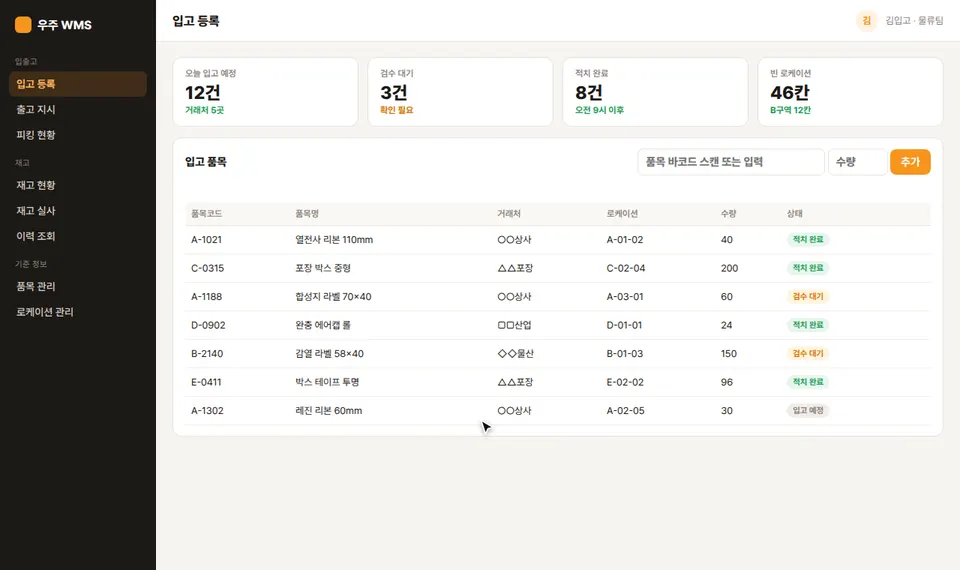Click the 품목명 column header
This screenshot has height=570, width=960.
pyautogui.click(x=307, y=214)
